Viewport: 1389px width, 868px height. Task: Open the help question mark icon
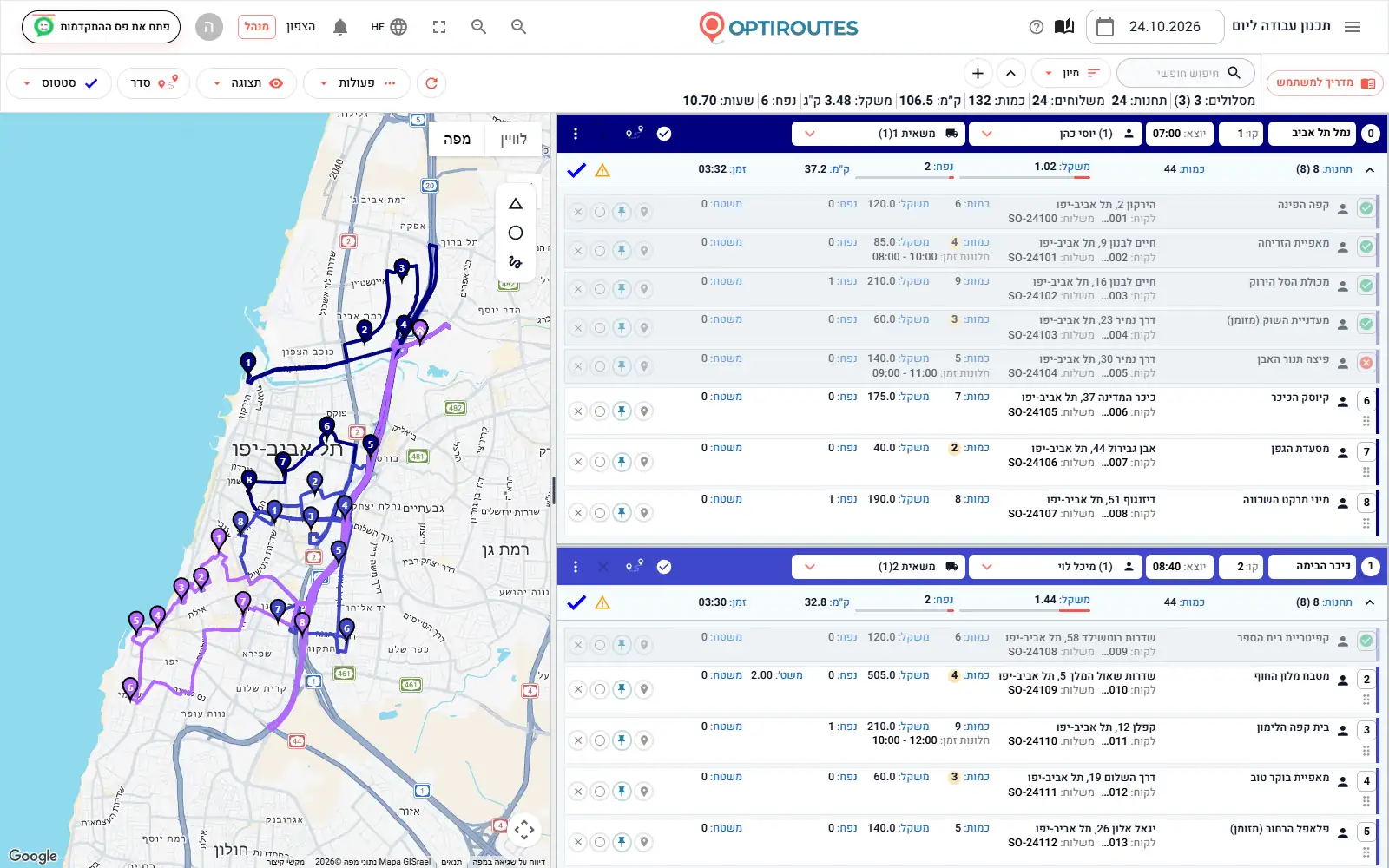(1036, 27)
